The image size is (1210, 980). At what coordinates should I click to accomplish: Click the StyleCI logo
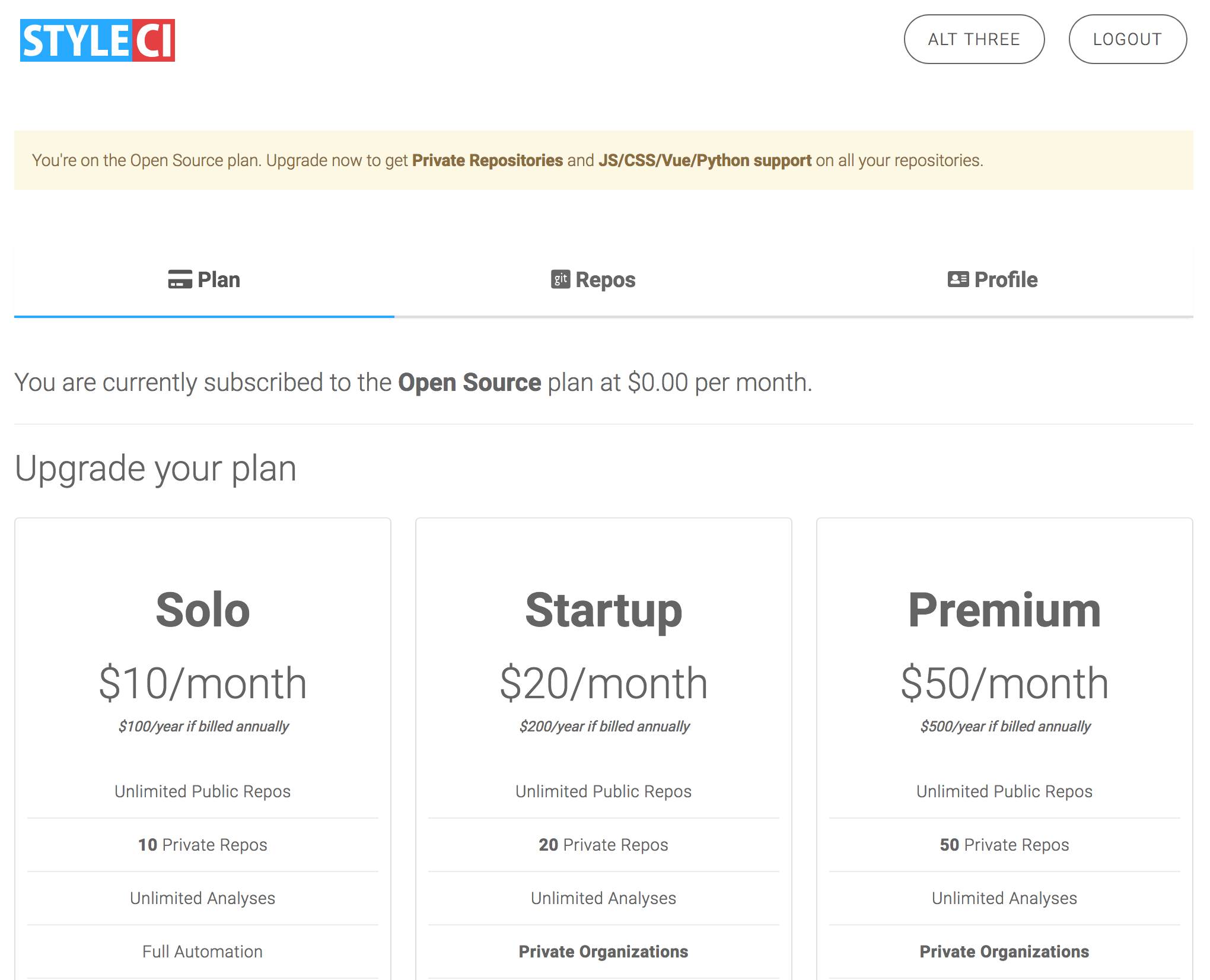(97, 40)
